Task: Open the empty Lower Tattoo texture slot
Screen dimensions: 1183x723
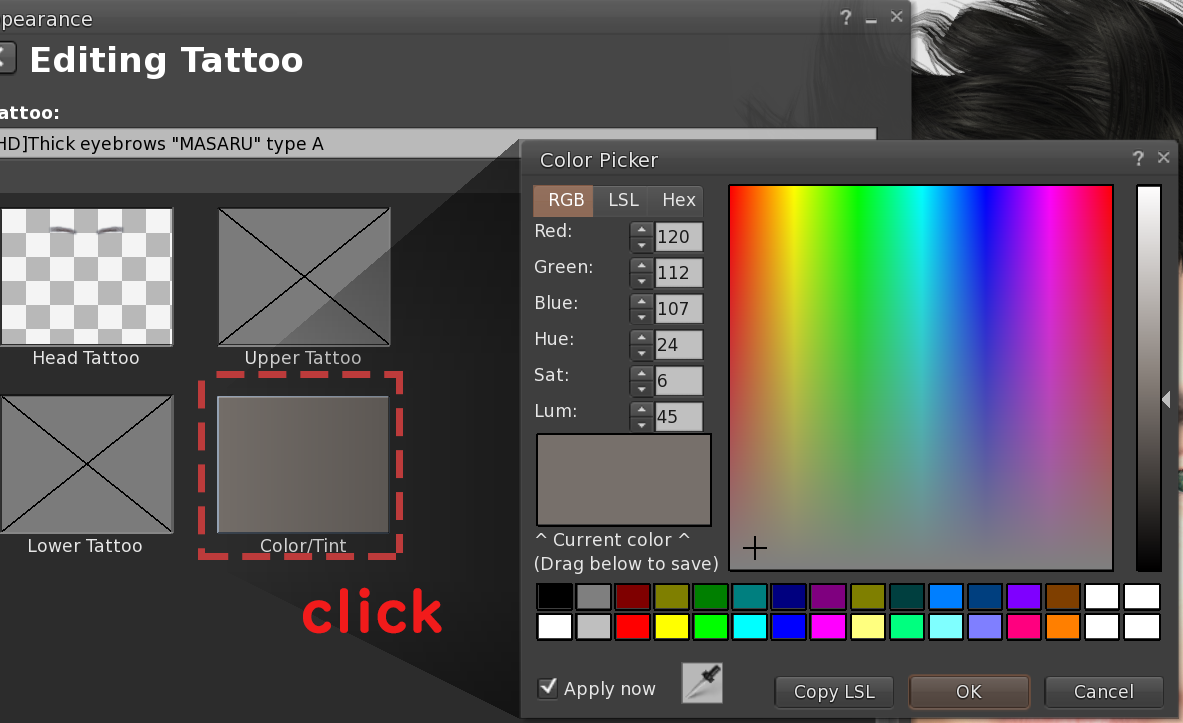Action: coord(86,464)
